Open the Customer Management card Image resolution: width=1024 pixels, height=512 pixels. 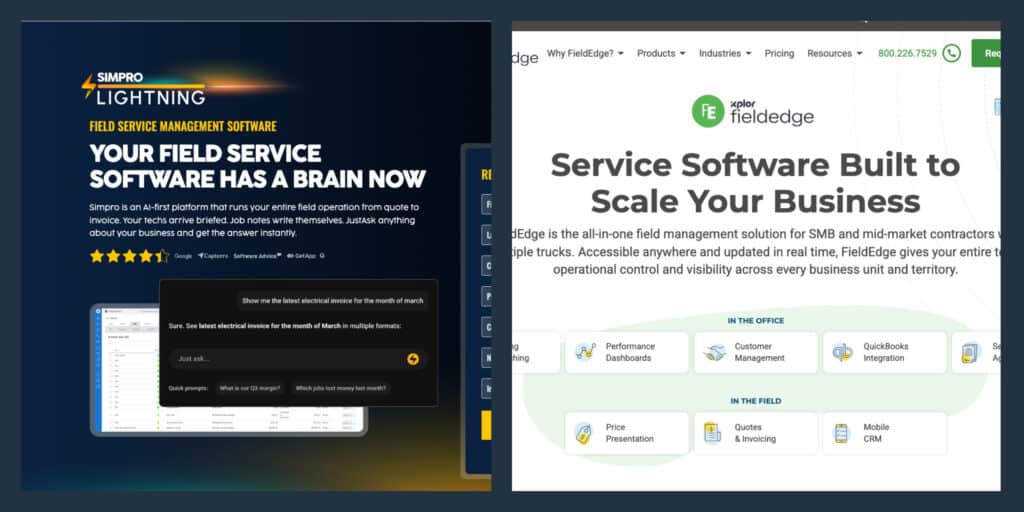coord(756,353)
